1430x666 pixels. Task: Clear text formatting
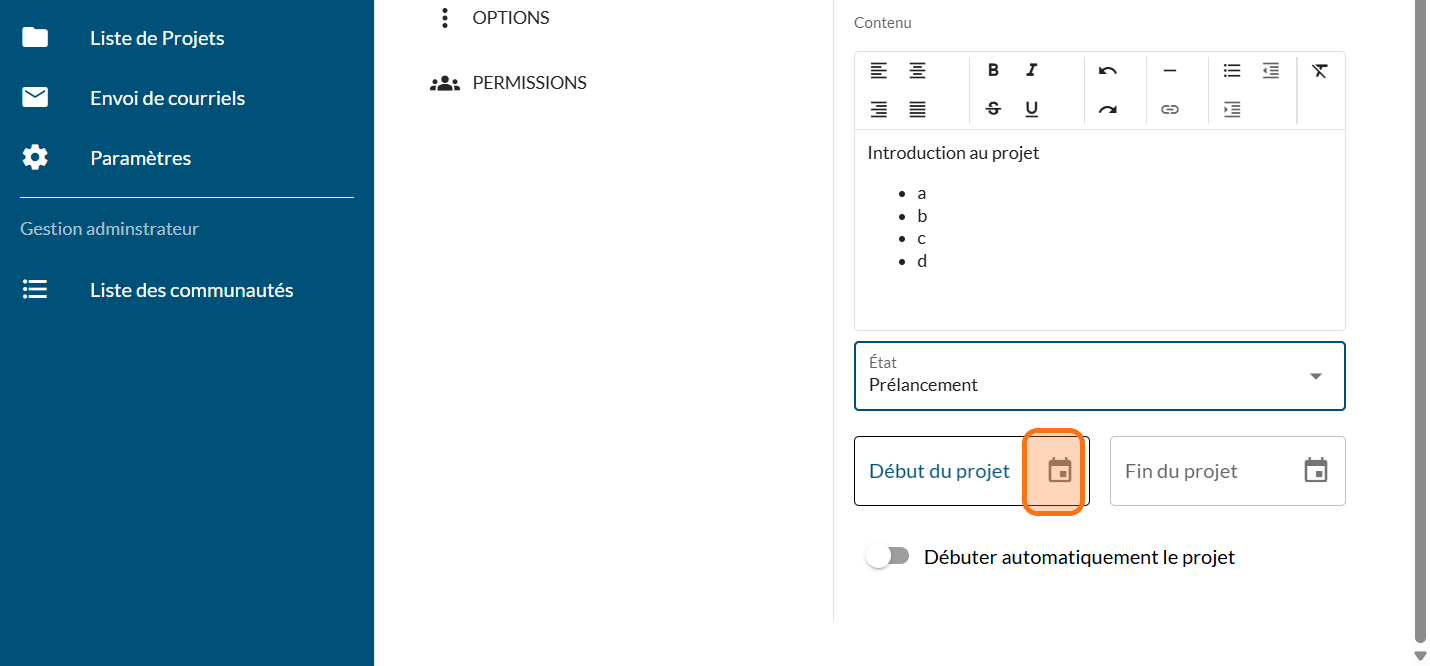[x=1320, y=70]
